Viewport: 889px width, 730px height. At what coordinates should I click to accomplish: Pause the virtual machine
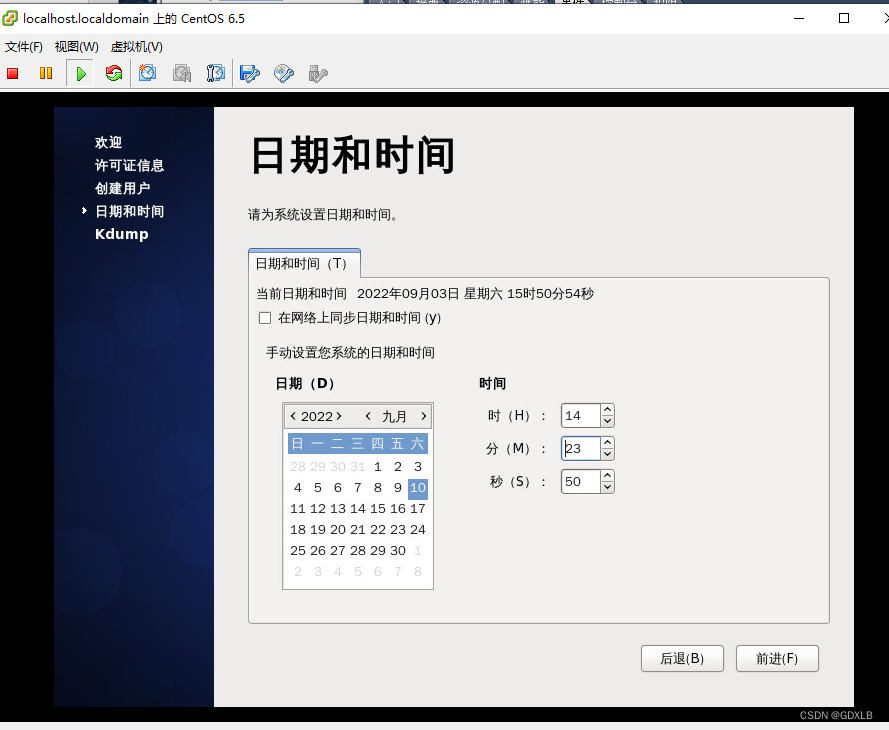coord(45,72)
